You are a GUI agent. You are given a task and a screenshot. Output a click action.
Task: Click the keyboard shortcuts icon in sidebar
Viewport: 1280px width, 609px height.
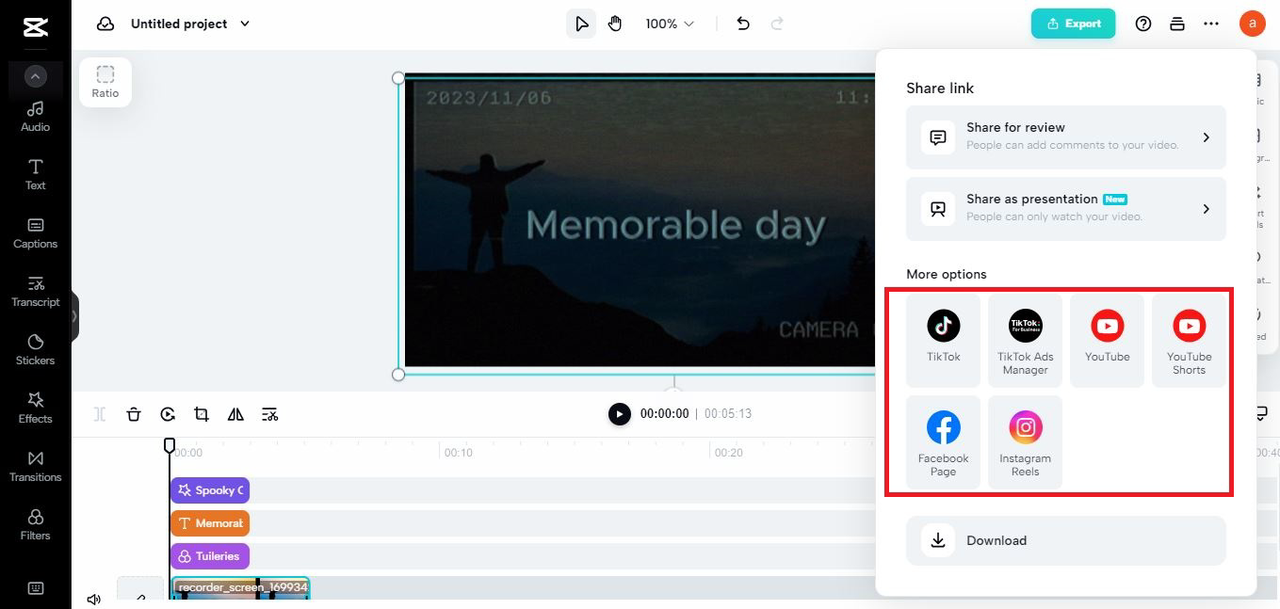tap(35, 588)
